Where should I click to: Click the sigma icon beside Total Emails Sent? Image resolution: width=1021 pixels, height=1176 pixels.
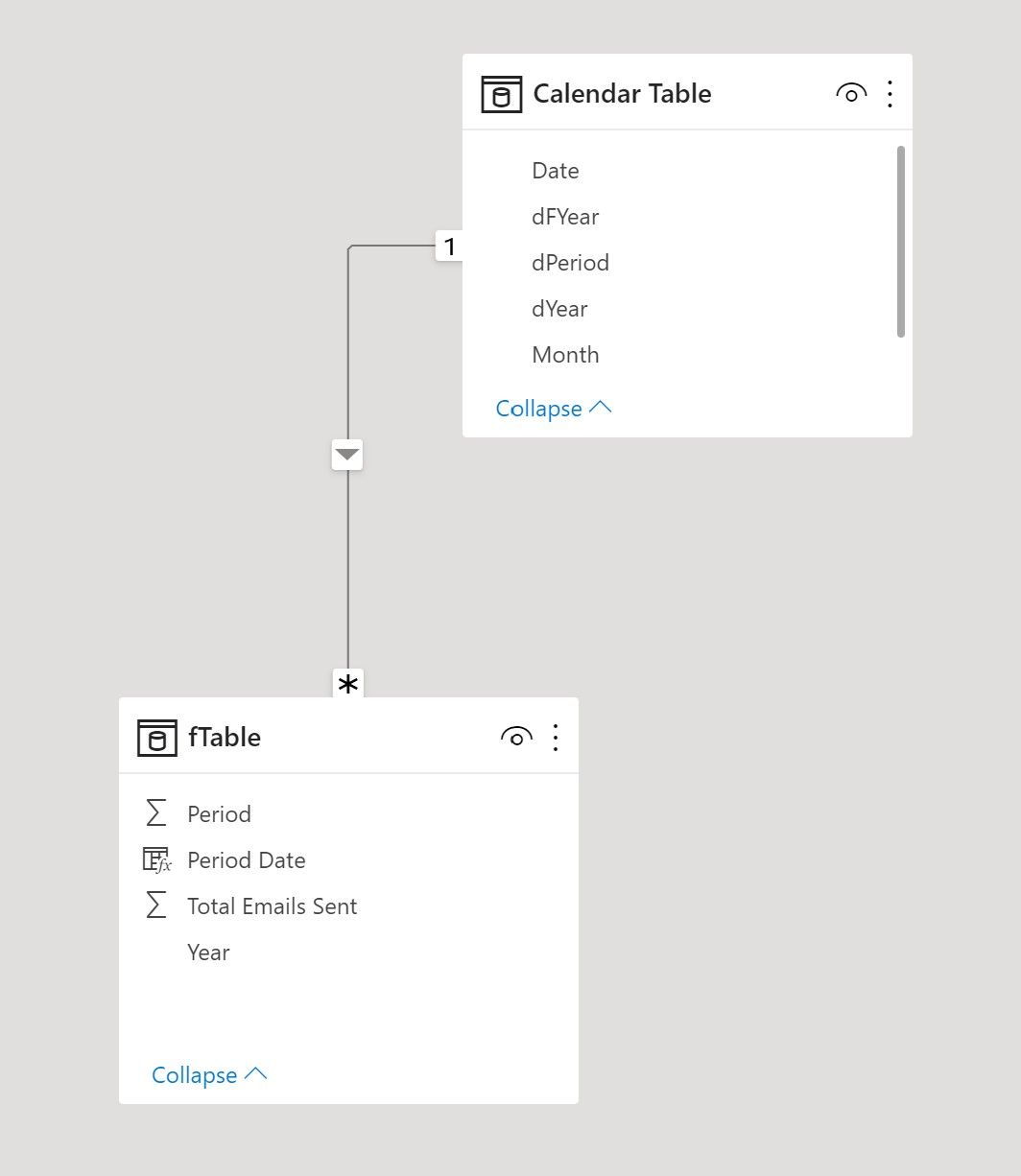155,906
